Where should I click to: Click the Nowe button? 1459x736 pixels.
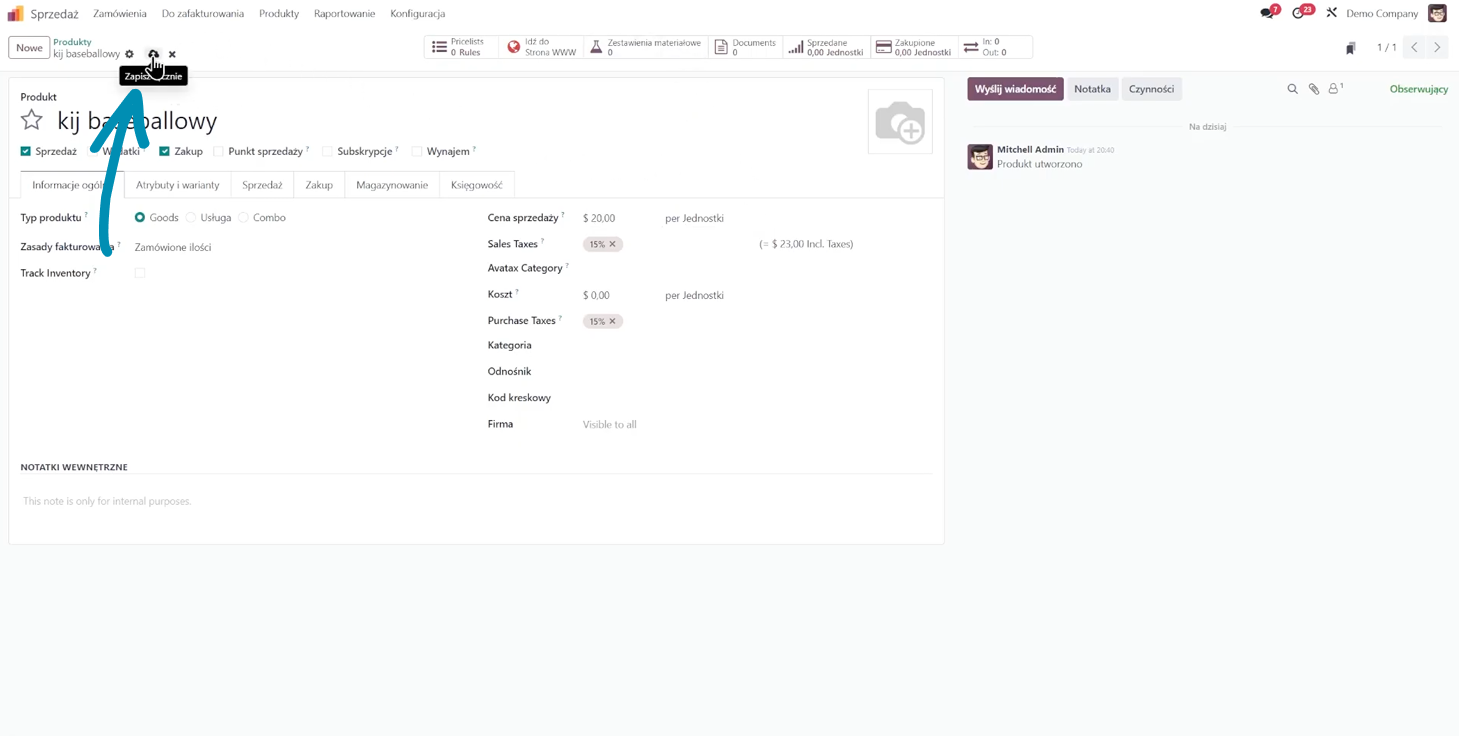(29, 48)
